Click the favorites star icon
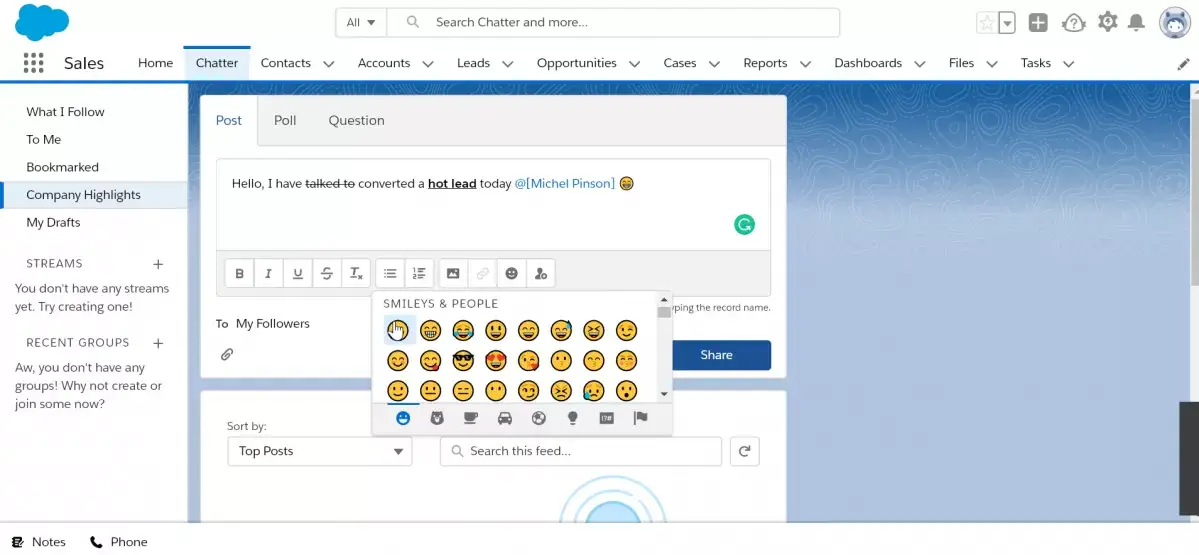Viewport: 1199px width, 555px height. [986, 23]
